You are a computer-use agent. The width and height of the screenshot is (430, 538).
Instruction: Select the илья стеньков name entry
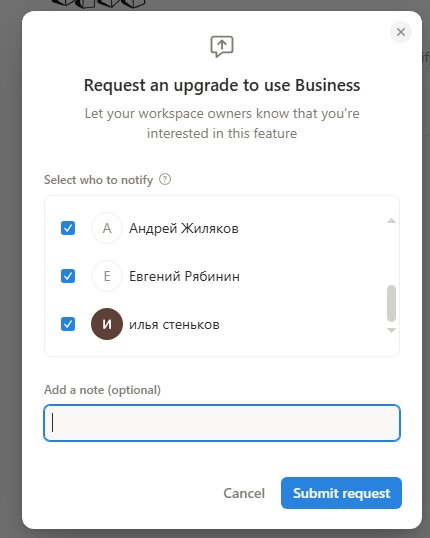point(174,325)
